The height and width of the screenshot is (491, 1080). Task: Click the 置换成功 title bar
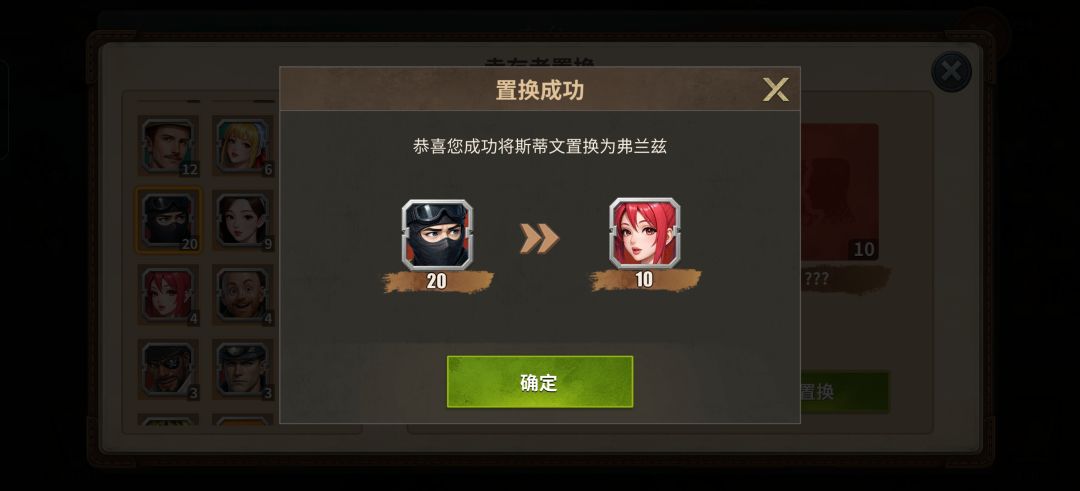click(540, 90)
